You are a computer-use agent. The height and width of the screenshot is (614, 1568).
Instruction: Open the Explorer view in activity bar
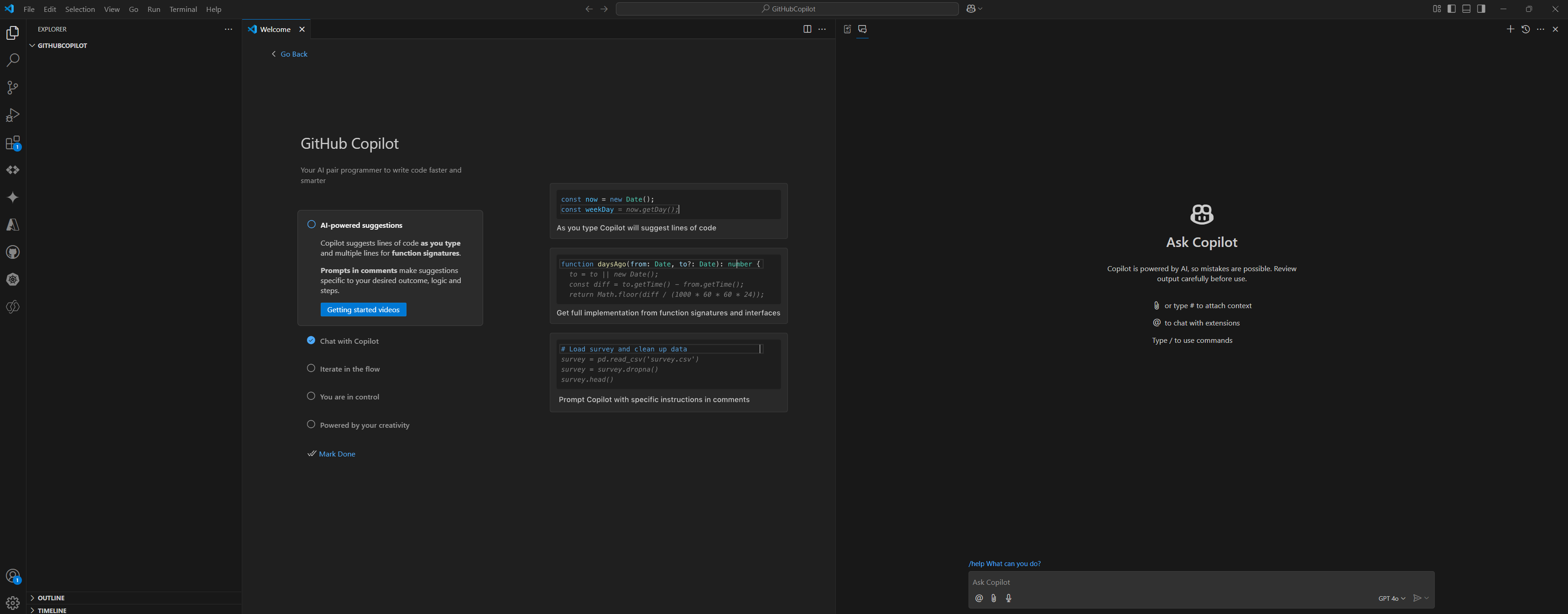(x=13, y=33)
